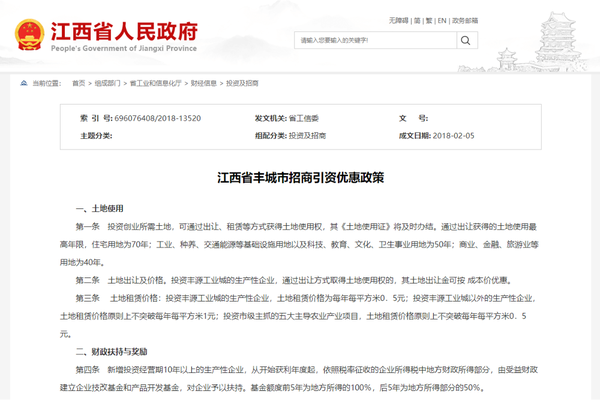
Task: Open 投资及招商 breadcrumb link
Action: coord(242,83)
